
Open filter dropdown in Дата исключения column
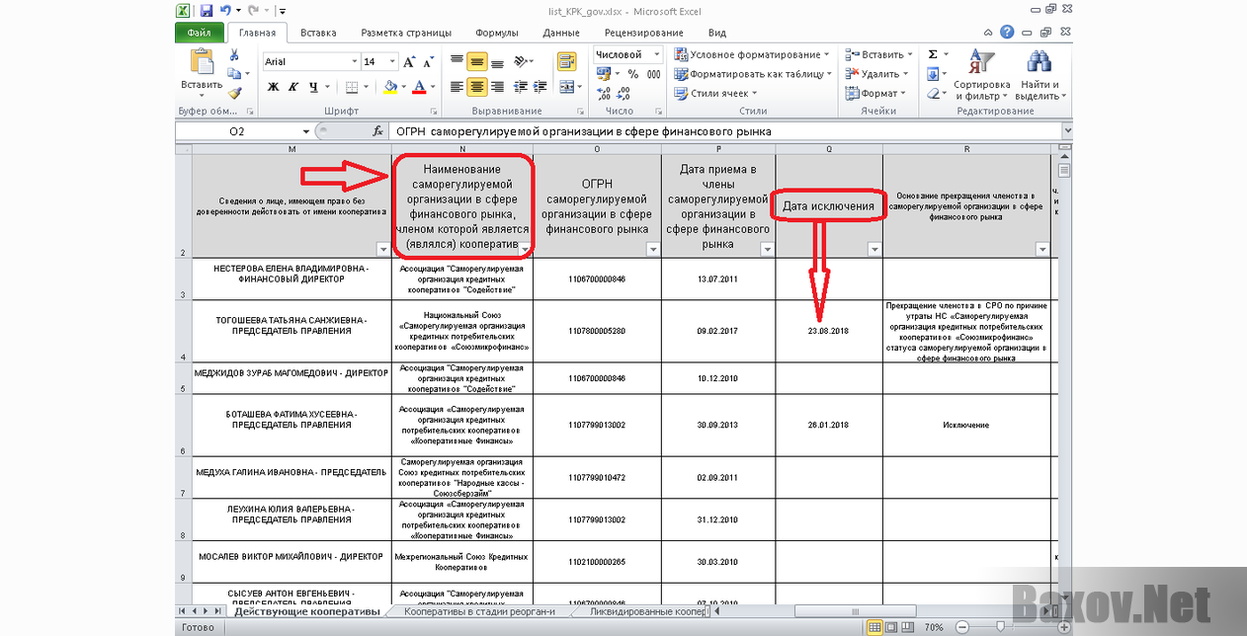pos(874,250)
